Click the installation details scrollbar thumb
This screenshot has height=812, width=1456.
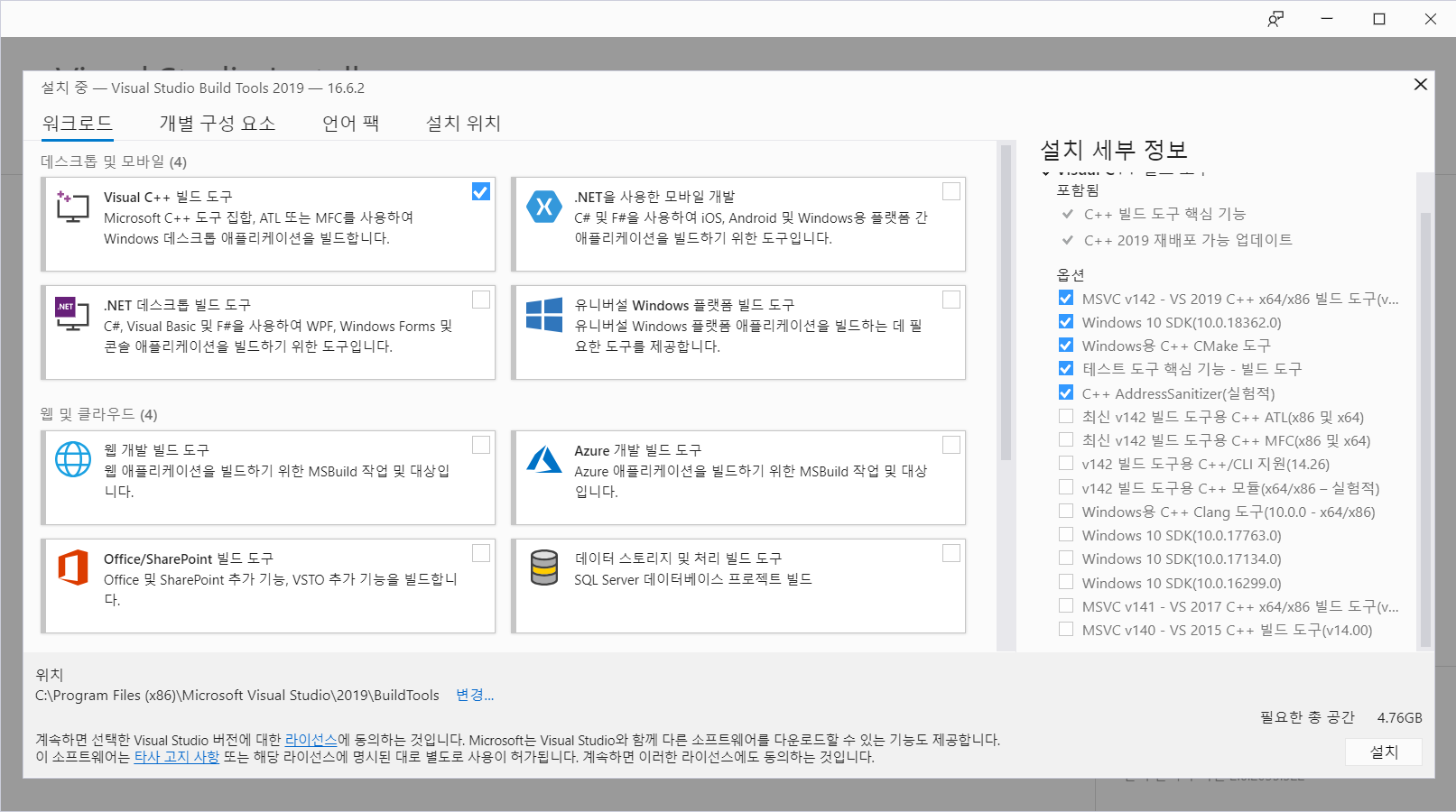(1425, 429)
